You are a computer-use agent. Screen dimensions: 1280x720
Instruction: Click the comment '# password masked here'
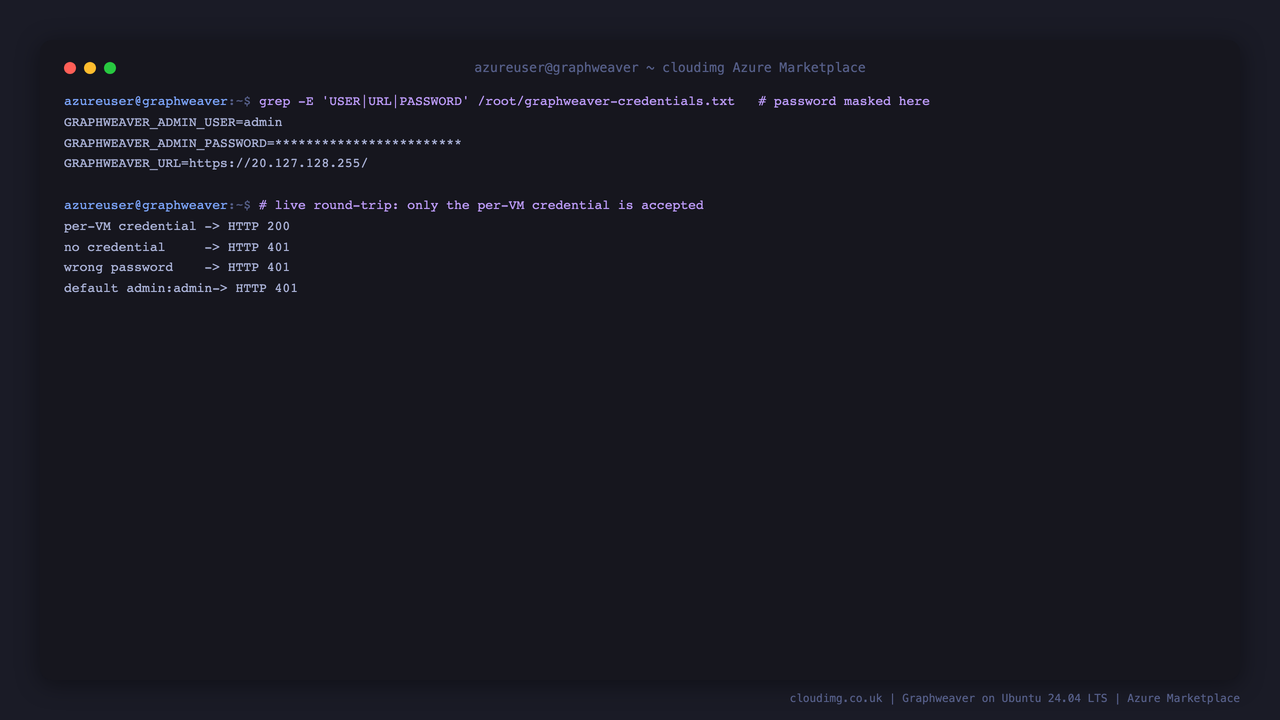pyautogui.click(x=844, y=101)
